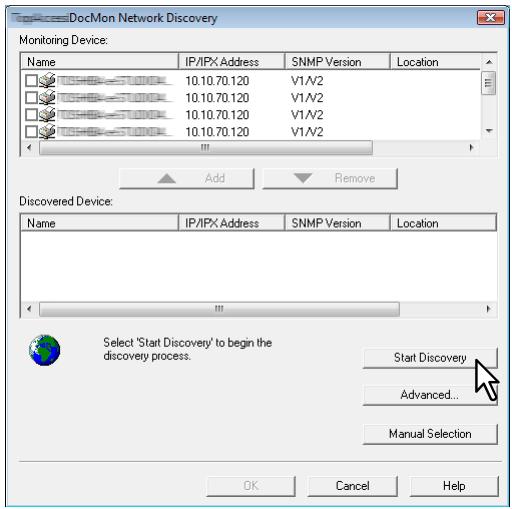512x509 pixels.
Task: Tick the checkbox of the first monitoring device row
Action: tap(31, 81)
